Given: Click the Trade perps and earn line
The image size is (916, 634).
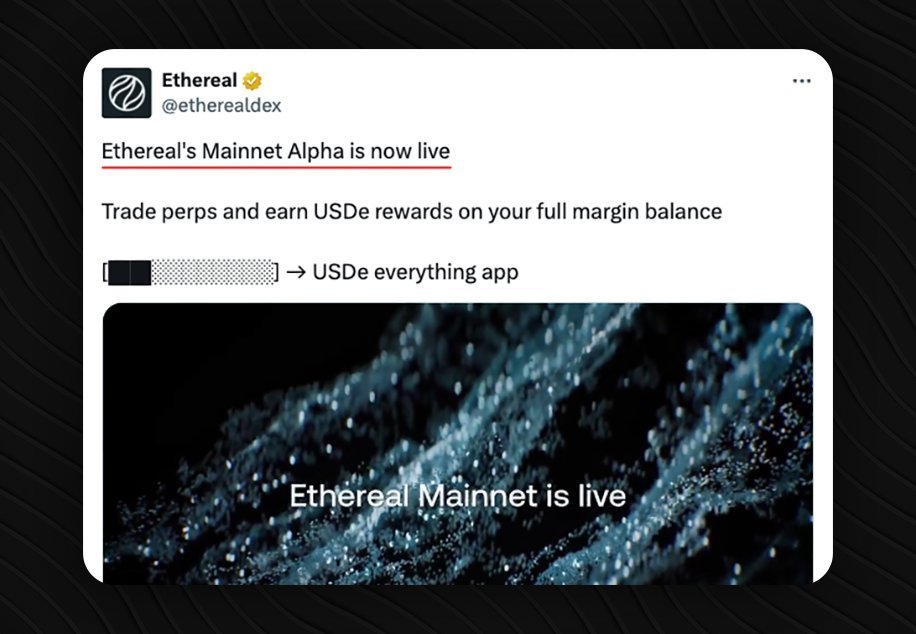Looking at the screenshot, I should [412, 212].
